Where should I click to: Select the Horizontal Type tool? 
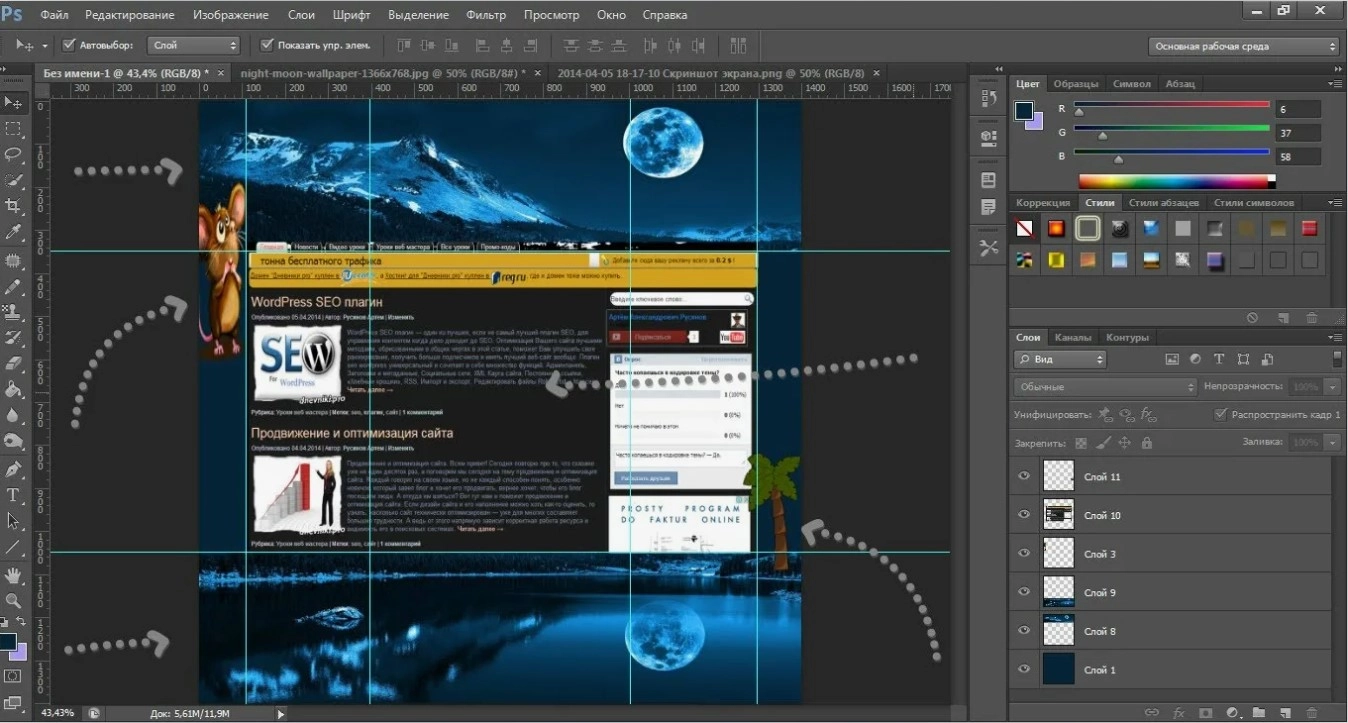click(x=14, y=495)
